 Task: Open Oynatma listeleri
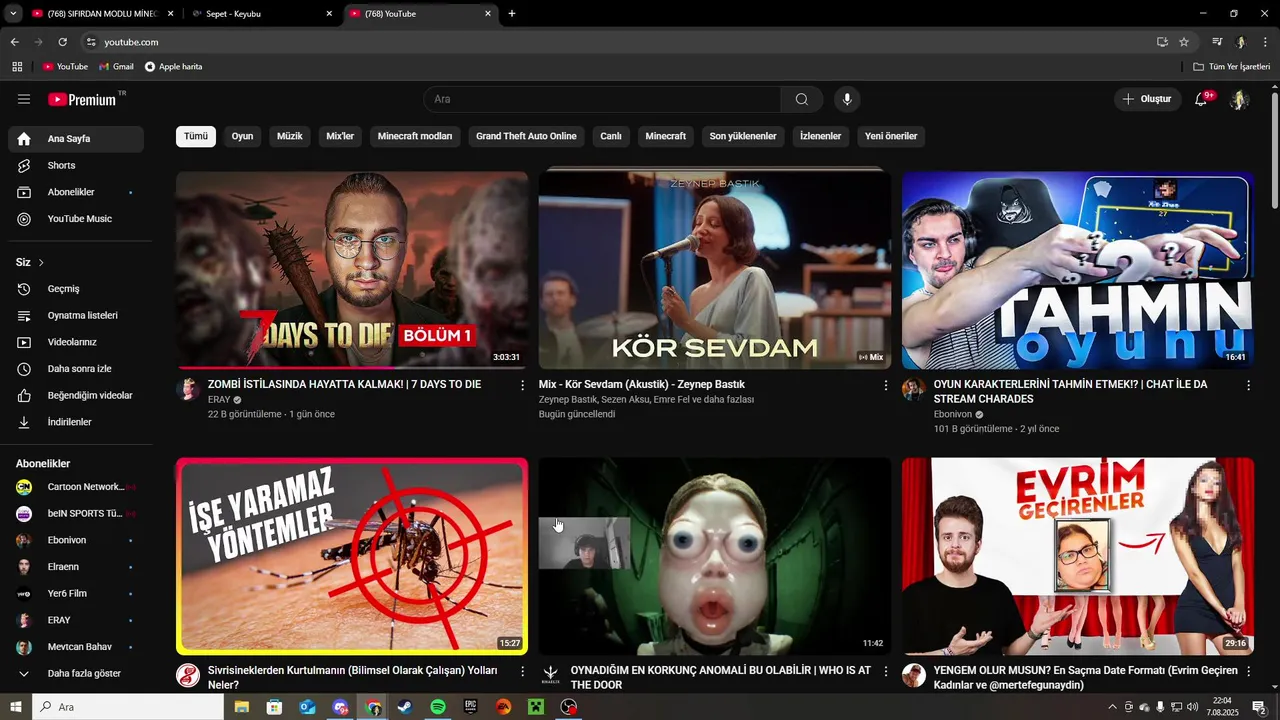point(76,315)
